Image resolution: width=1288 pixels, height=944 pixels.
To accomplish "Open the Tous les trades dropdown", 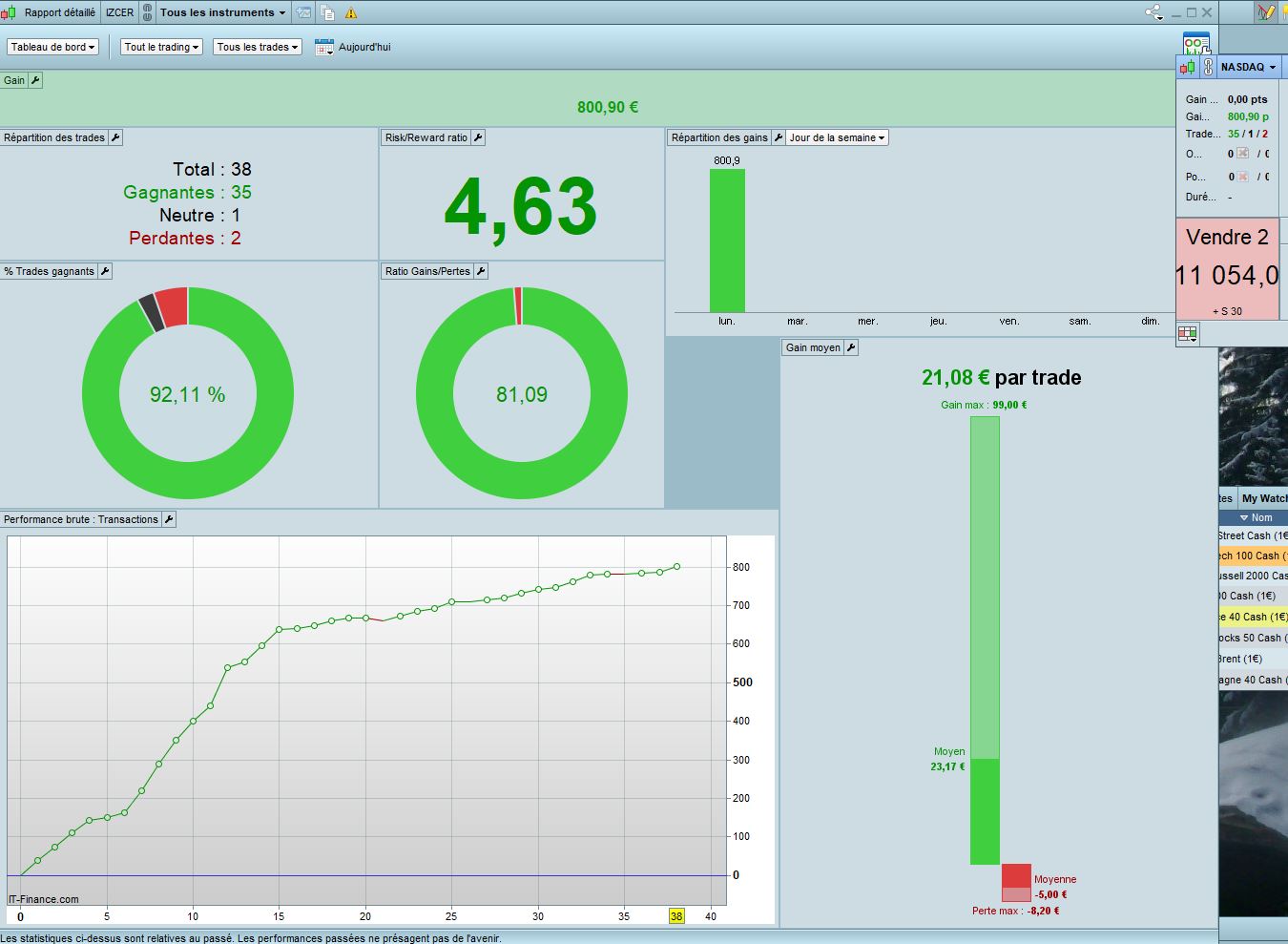I will tap(258, 47).
